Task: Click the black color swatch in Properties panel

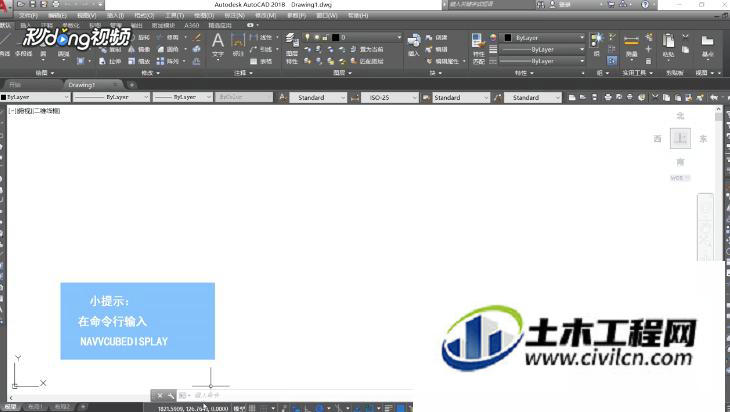Action: 508,37
